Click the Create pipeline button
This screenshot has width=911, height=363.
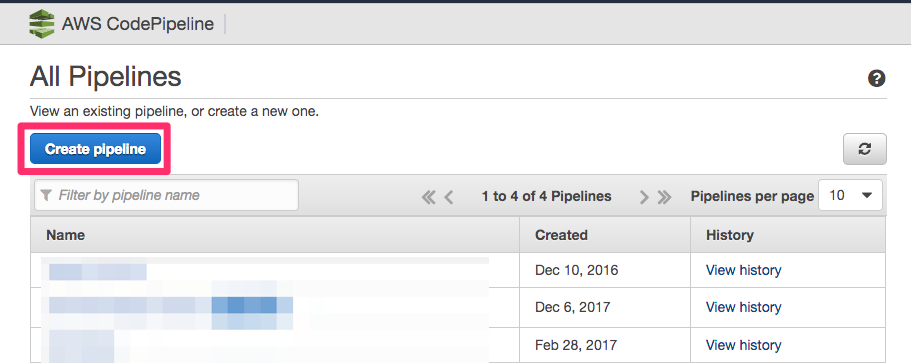(95, 149)
